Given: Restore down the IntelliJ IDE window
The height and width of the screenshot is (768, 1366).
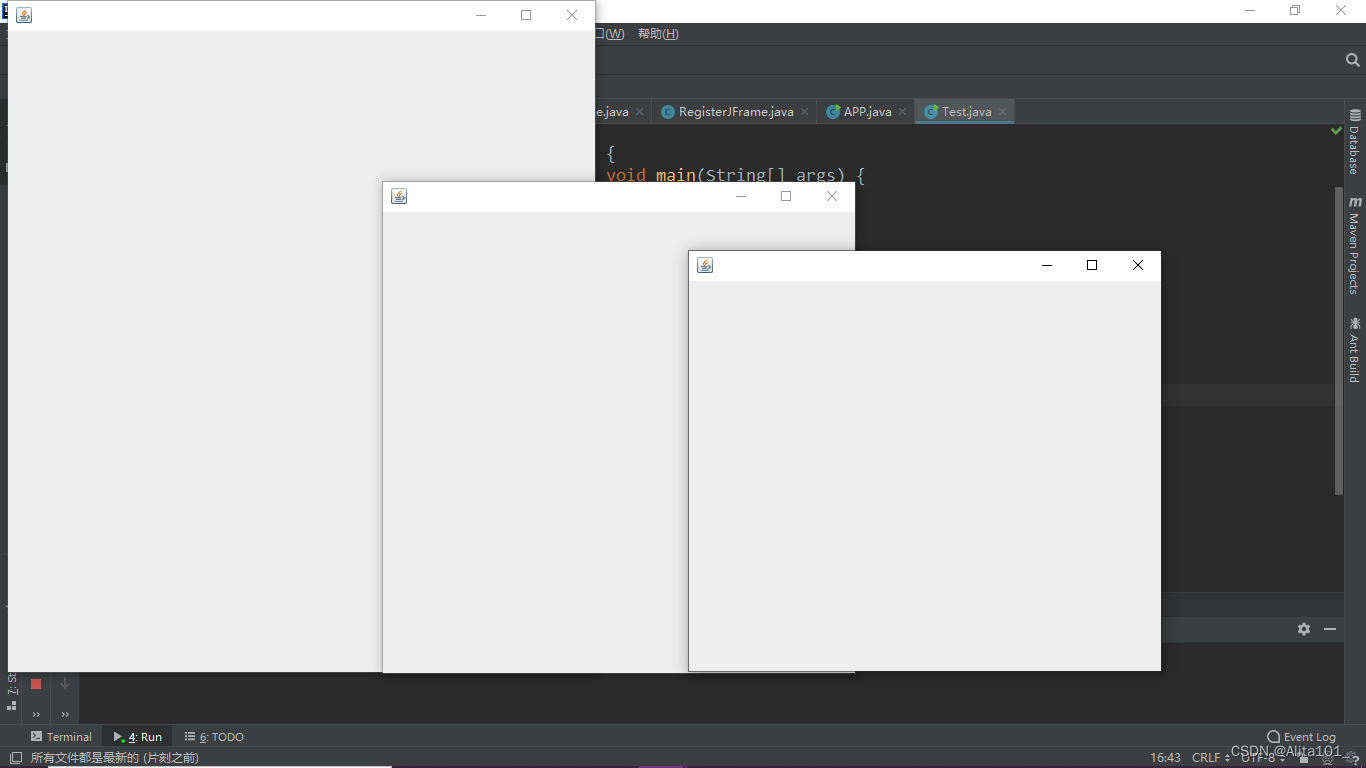Looking at the screenshot, I should coord(1295,11).
